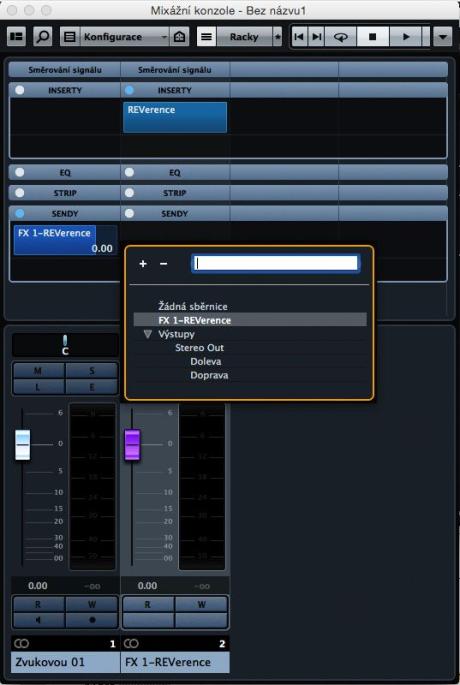
Task: Click plus icon in routing popup
Action: pos(143,264)
